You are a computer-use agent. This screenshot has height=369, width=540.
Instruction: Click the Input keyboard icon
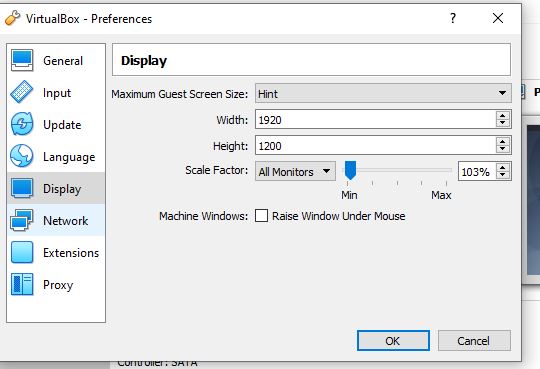tap(22, 92)
